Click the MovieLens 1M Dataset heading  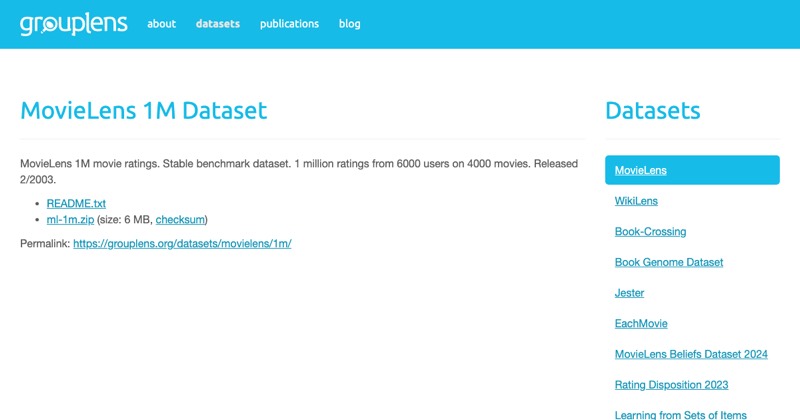(x=143, y=110)
